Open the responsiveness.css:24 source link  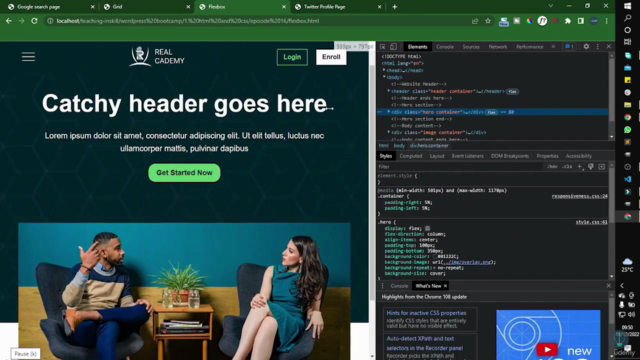[579, 196]
